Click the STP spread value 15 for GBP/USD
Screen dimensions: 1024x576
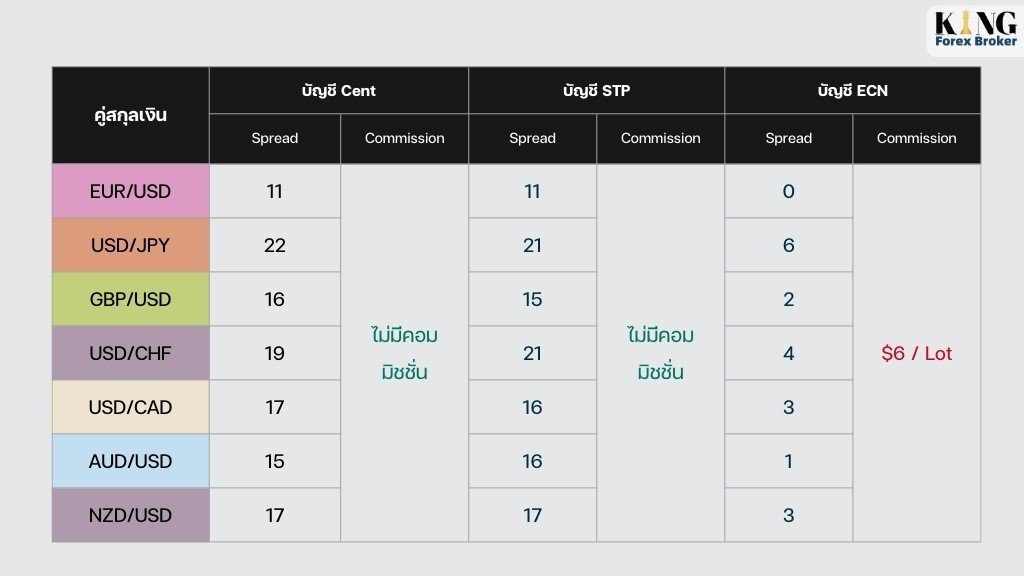coord(532,299)
